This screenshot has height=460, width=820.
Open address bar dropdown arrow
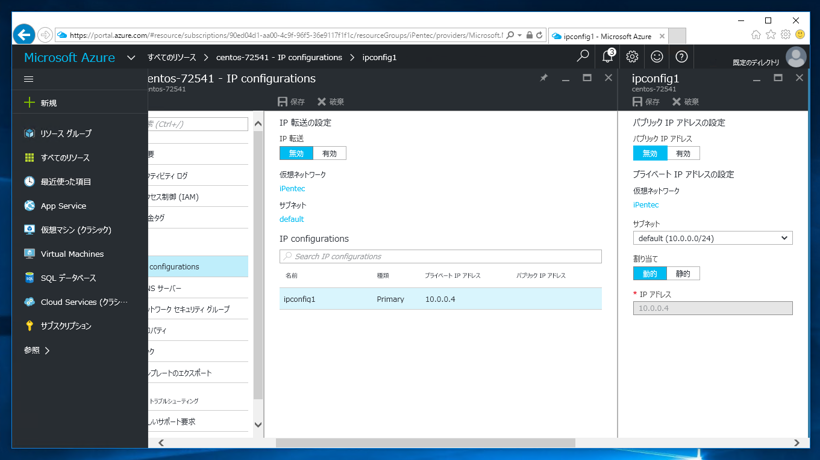[x=519, y=35]
